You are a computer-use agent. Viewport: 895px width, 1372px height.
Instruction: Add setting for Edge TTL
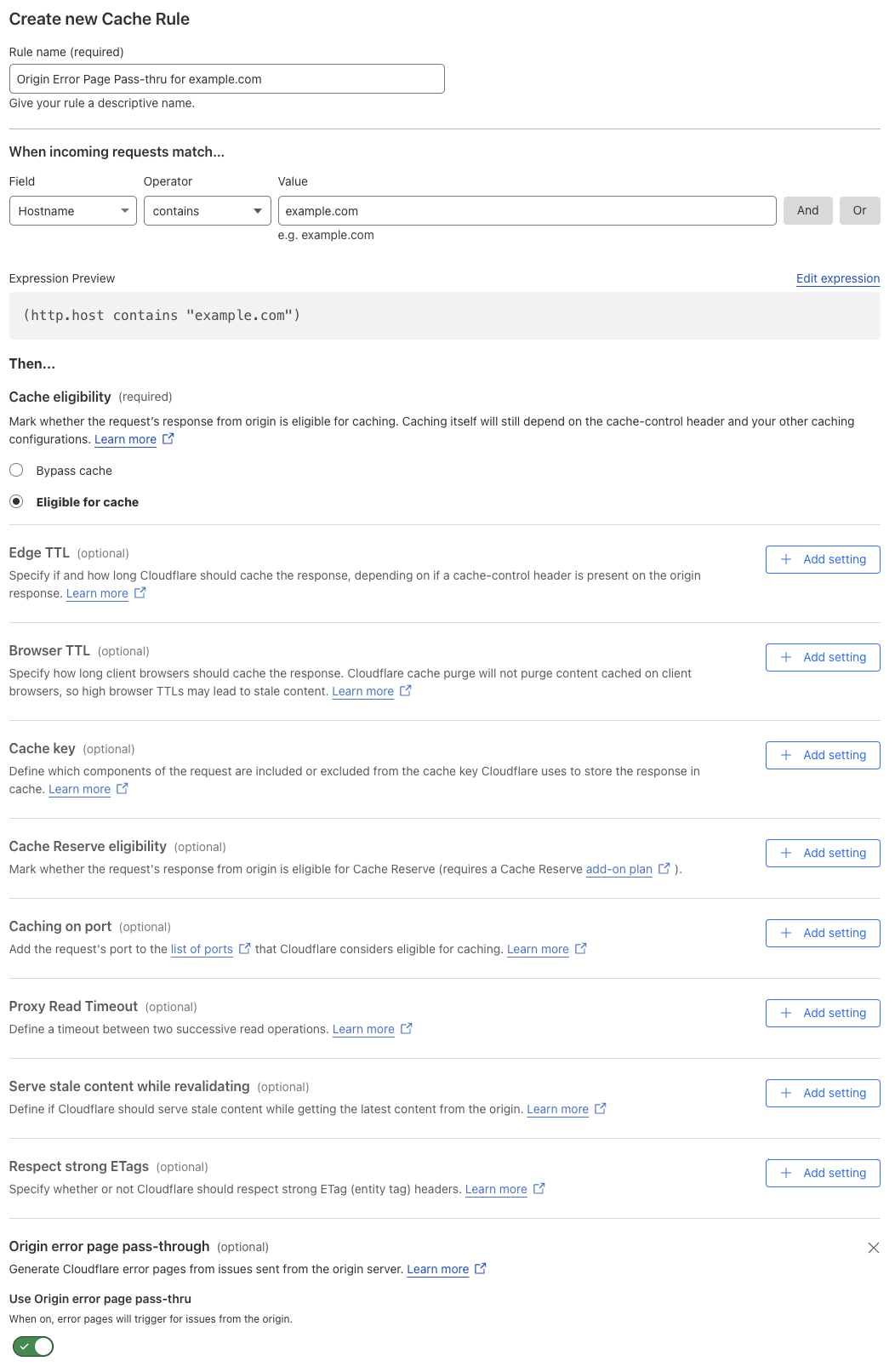[x=823, y=559]
